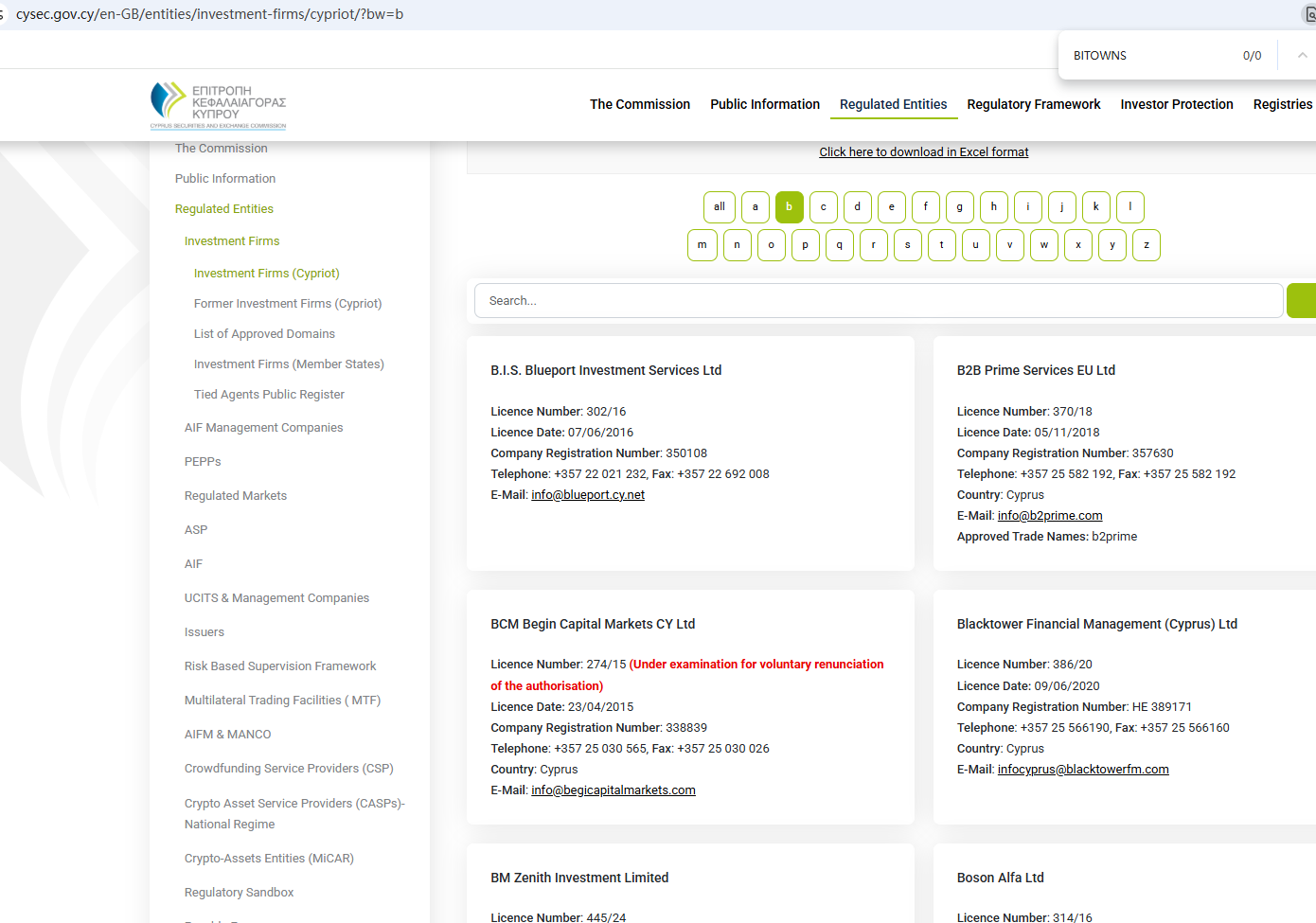This screenshot has height=923, width=1316.
Task: Click the find-in-page BITOWNS text field
Action: [1146, 56]
